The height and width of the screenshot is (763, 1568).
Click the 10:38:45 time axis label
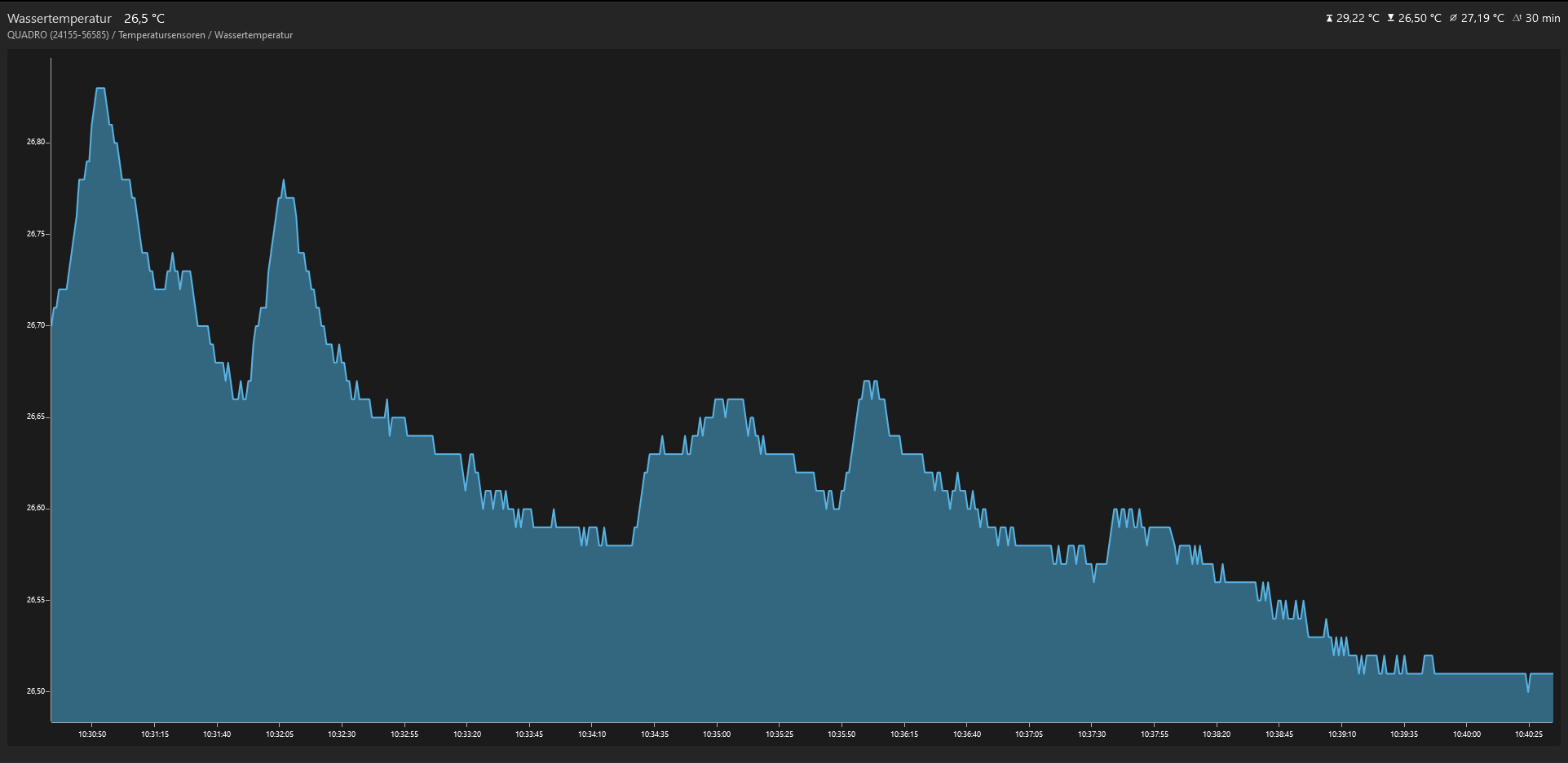[1279, 734]
